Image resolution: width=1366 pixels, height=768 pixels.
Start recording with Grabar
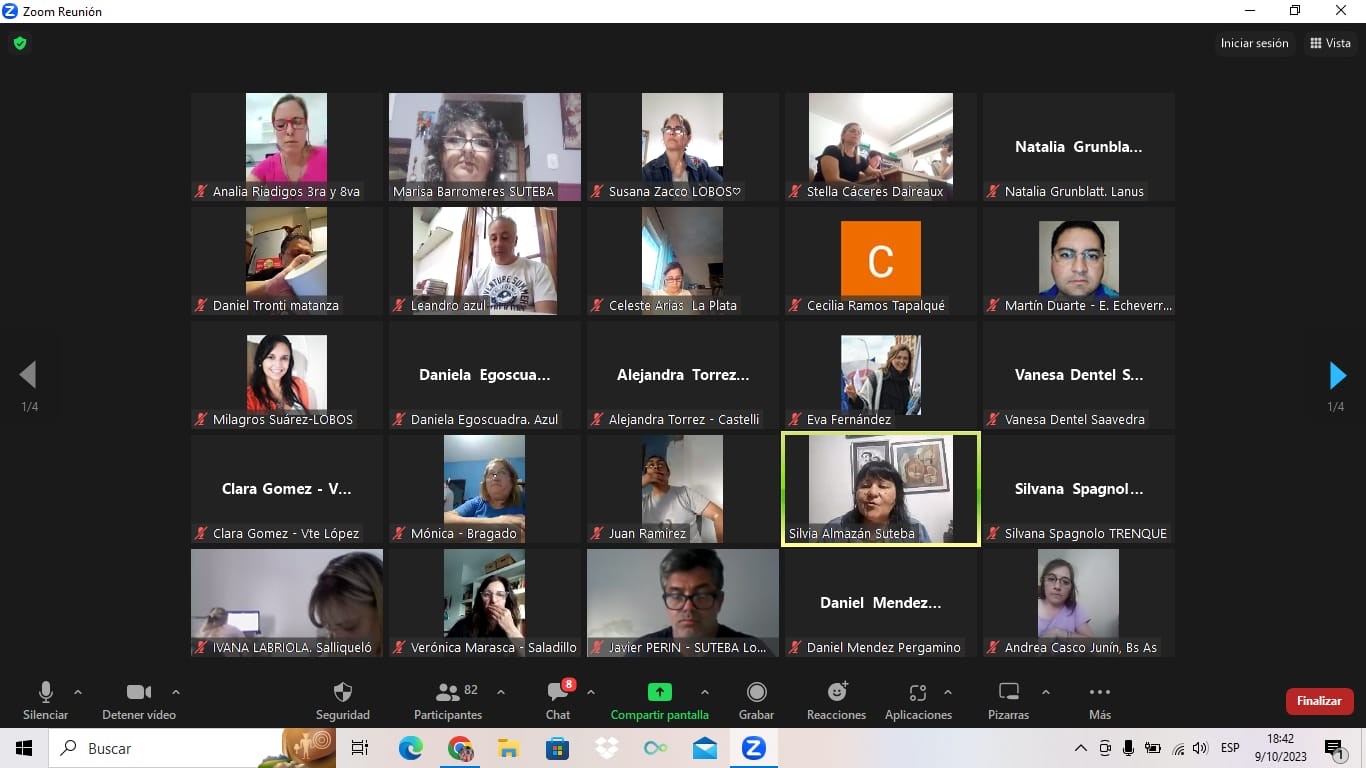click(756, 700)
